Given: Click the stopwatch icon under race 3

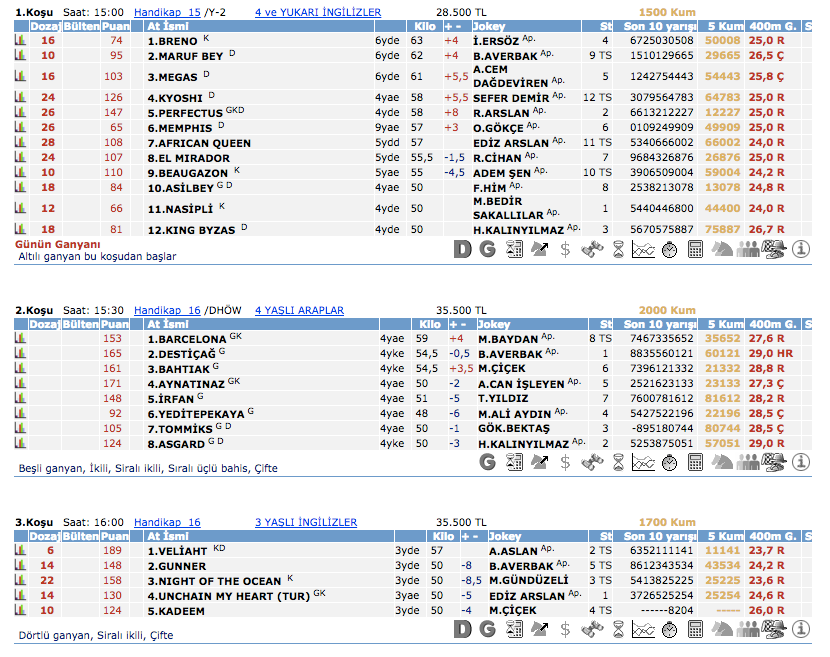Looking at the screenshot, I should point(669,629).
